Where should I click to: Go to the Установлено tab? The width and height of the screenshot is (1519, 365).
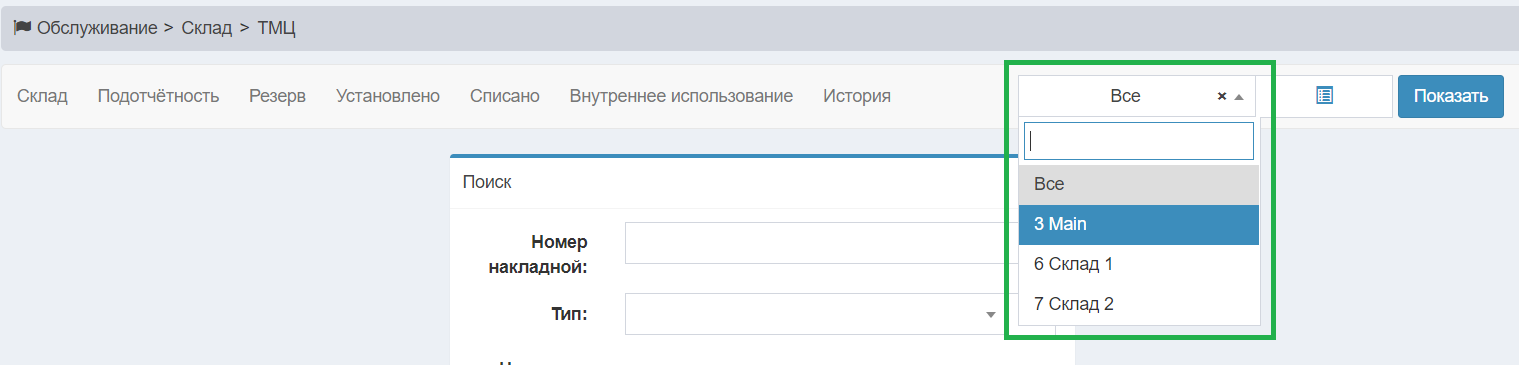coord(388,96)
